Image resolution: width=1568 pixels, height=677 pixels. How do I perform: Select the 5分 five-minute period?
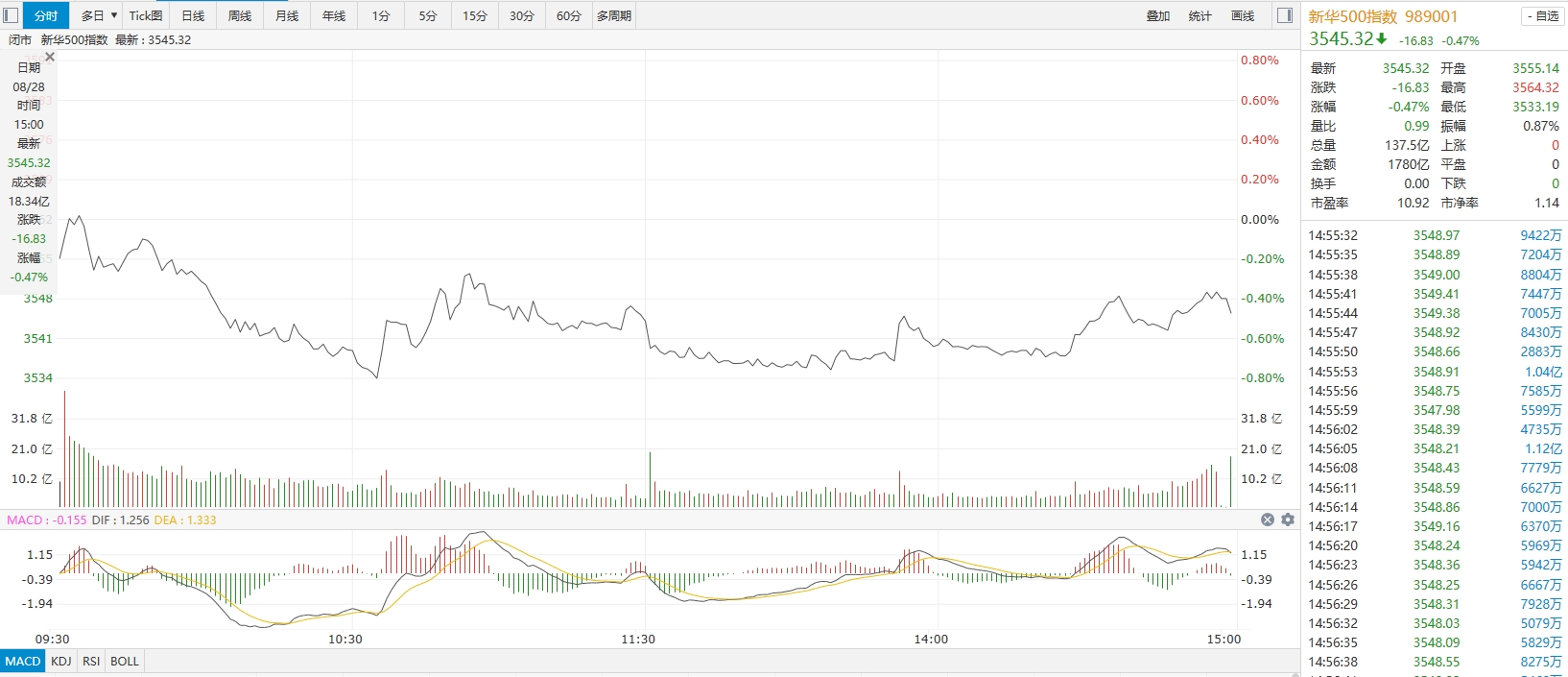(x=428, y=15)
